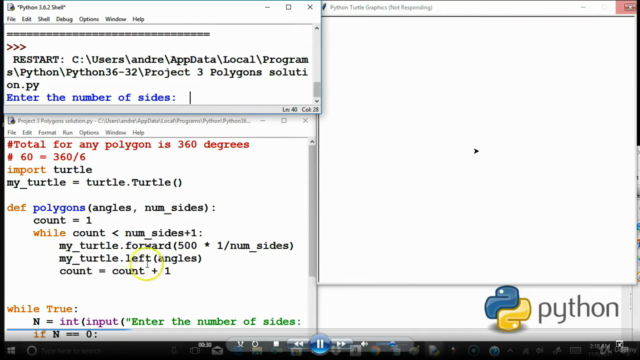Viewport: 640px width, 360px height.
Task: Open the Format menu in editor
Action: 47,133
